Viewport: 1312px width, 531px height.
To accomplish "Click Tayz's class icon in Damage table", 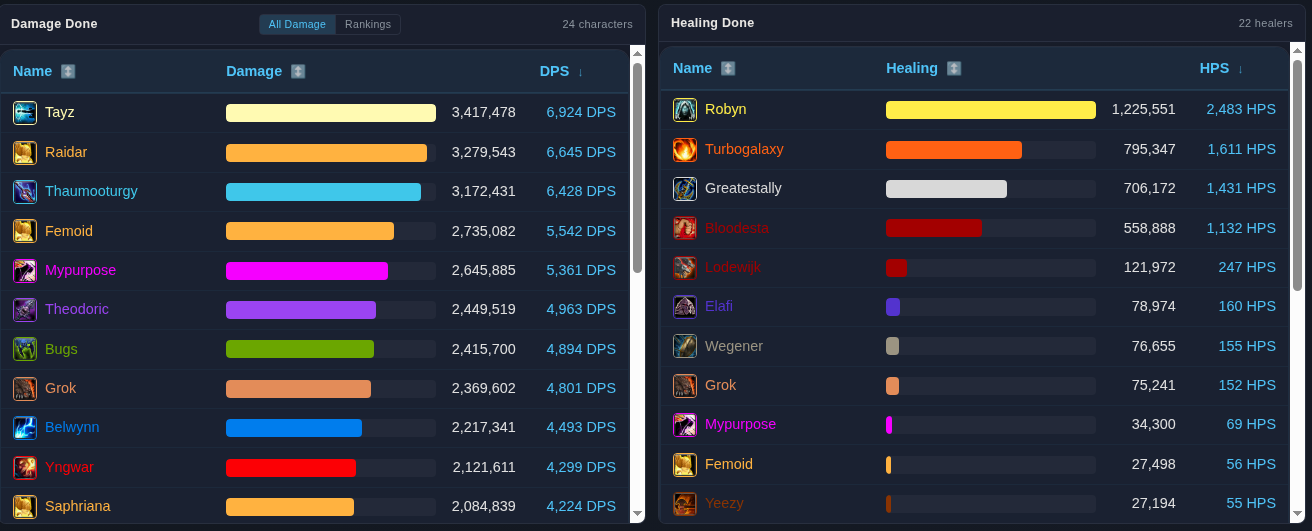I will tap(25, 113).
